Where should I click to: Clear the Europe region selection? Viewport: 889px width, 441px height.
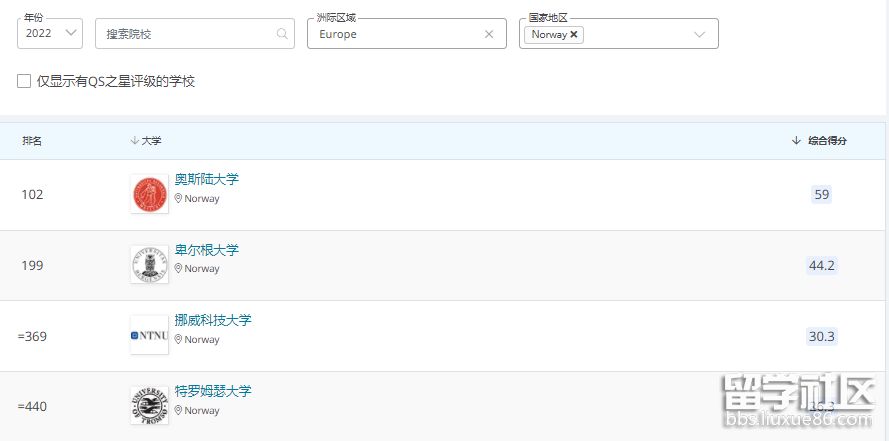click(x=489, y=34)
